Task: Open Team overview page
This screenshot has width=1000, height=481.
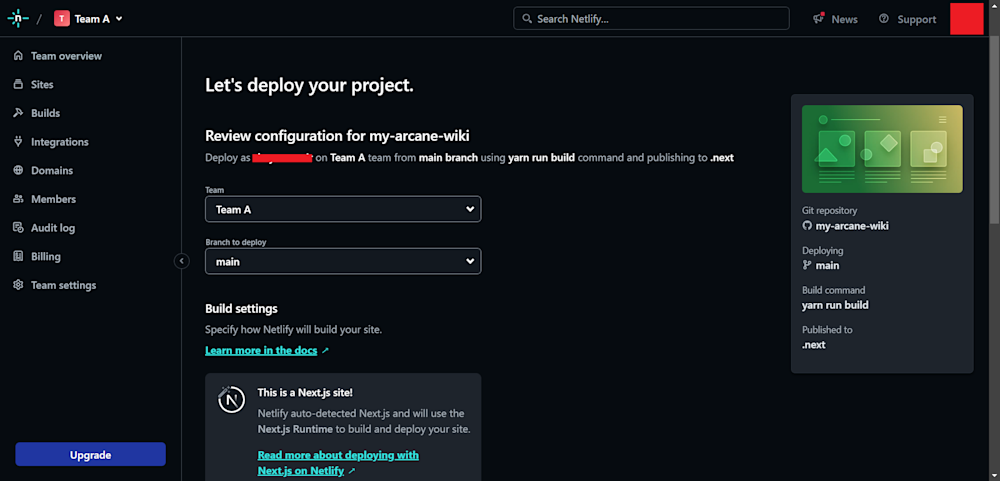Action: pos(66,56)
